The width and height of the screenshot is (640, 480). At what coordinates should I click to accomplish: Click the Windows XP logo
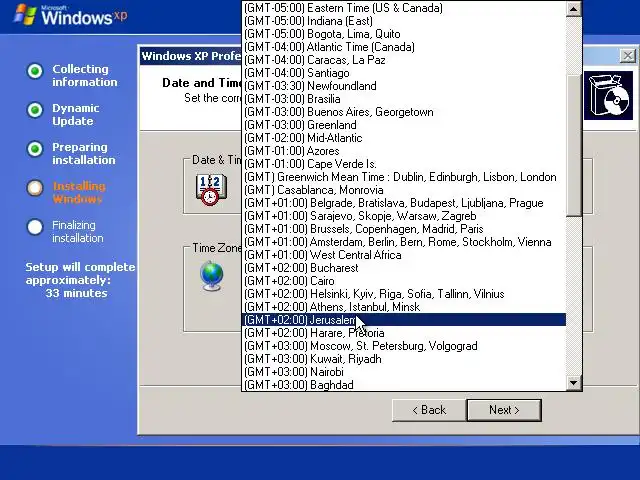click(70, 15)
